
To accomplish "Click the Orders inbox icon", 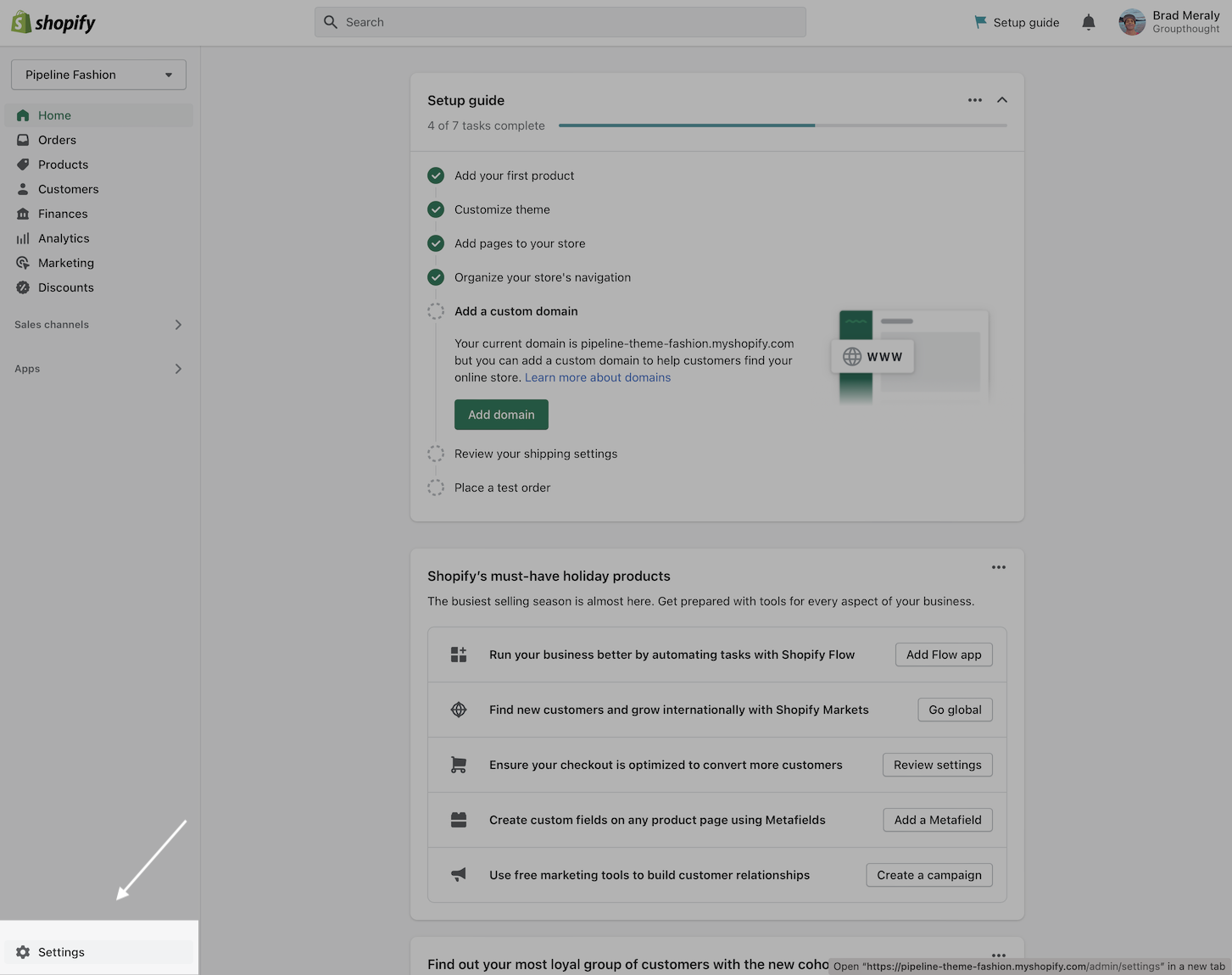I will (23, 140).
